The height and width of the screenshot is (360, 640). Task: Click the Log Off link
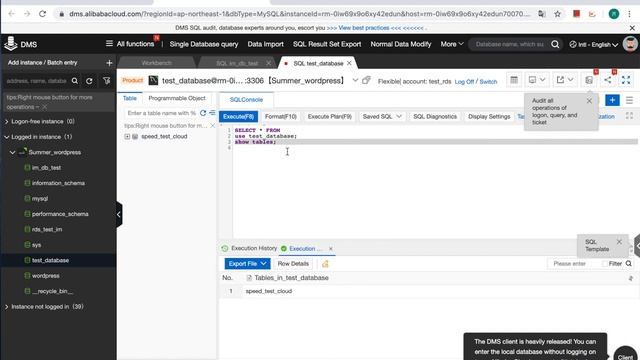click(464, 82)
